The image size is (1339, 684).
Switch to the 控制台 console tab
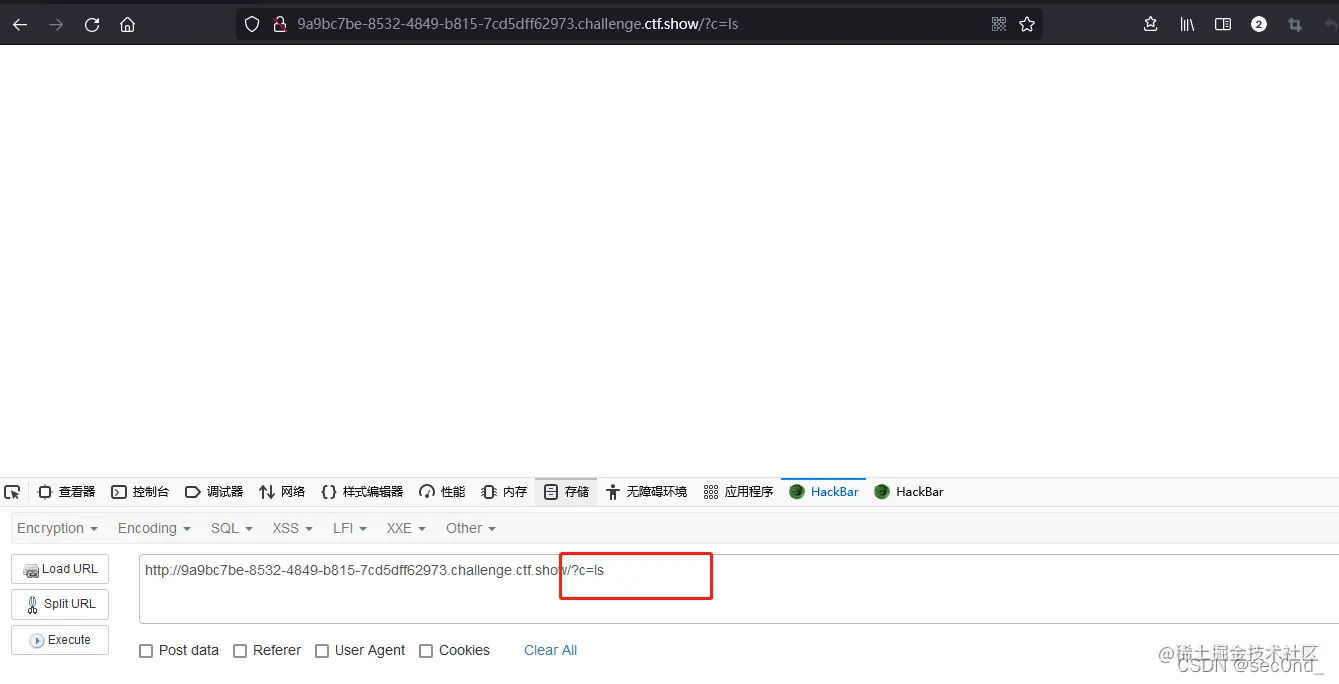pos(140,492)
